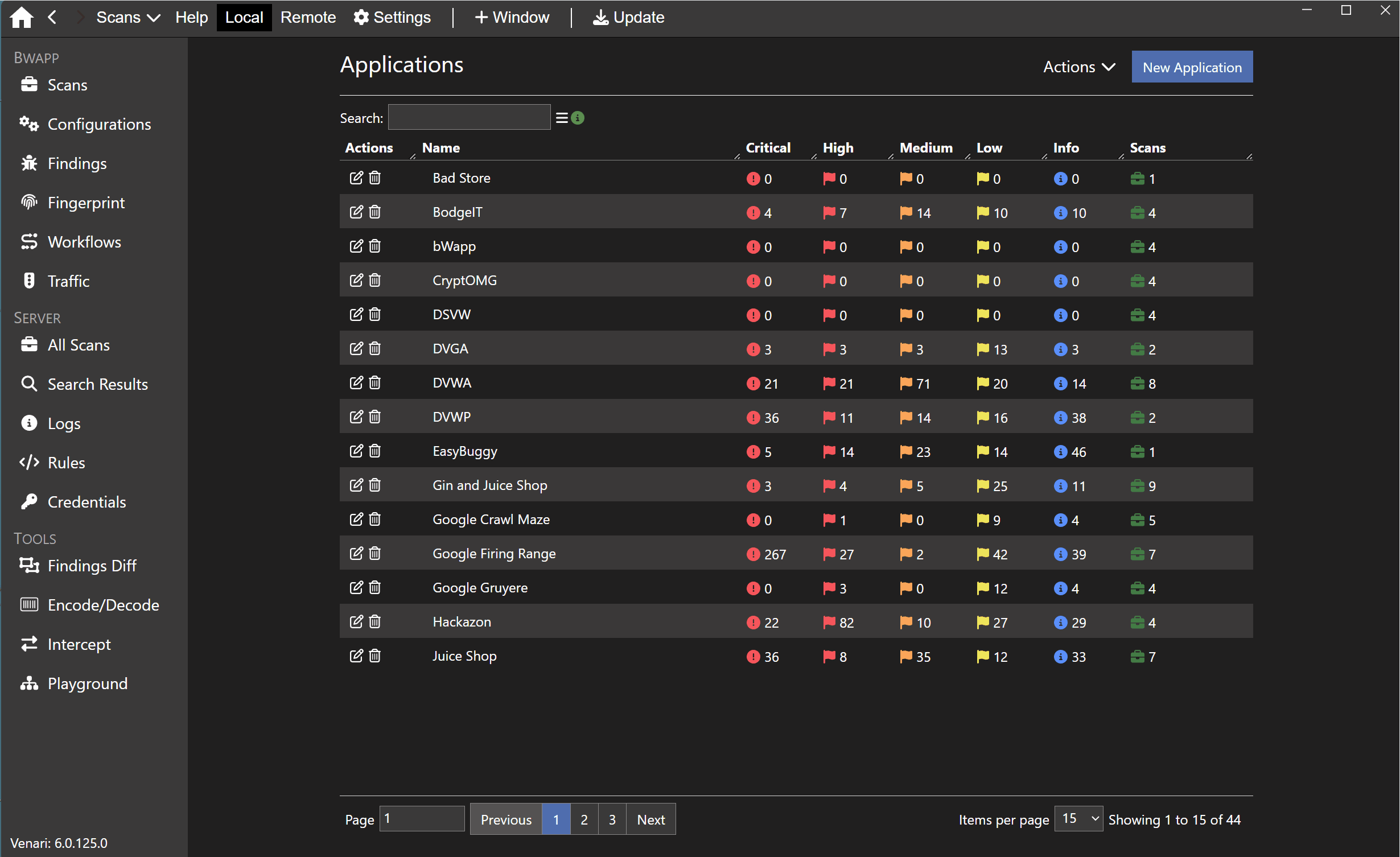Open the Help menu
Screen dimensions: 1400x857
pos(191,17)
